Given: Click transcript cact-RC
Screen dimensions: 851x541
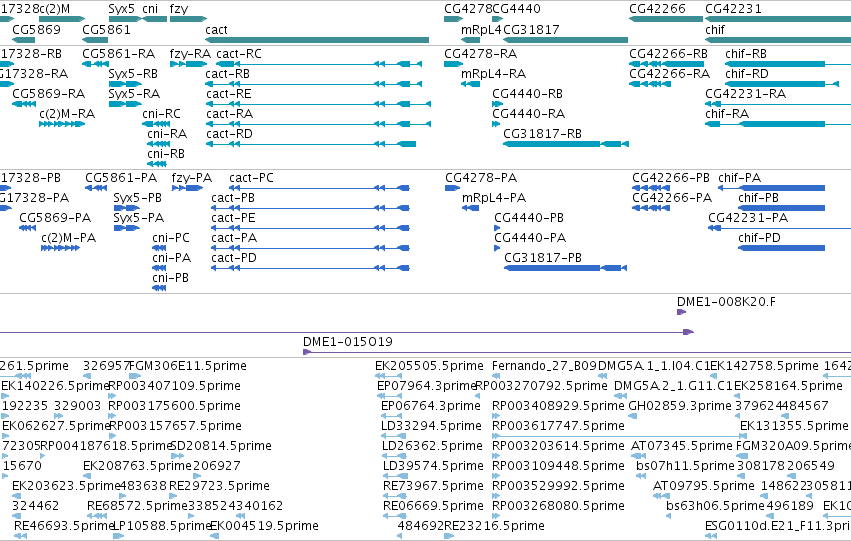Looking at the screenshot, I should [x=319, y=64].
